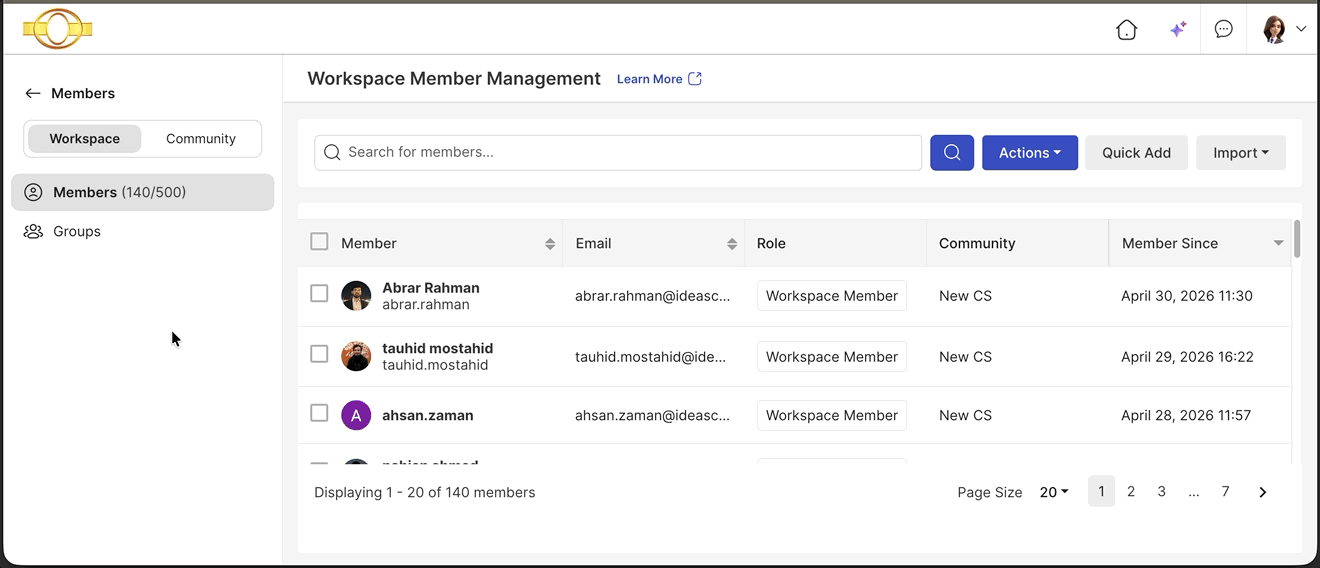Open ahsan.zaman's Workspace Member role selector

pos(832,415)
